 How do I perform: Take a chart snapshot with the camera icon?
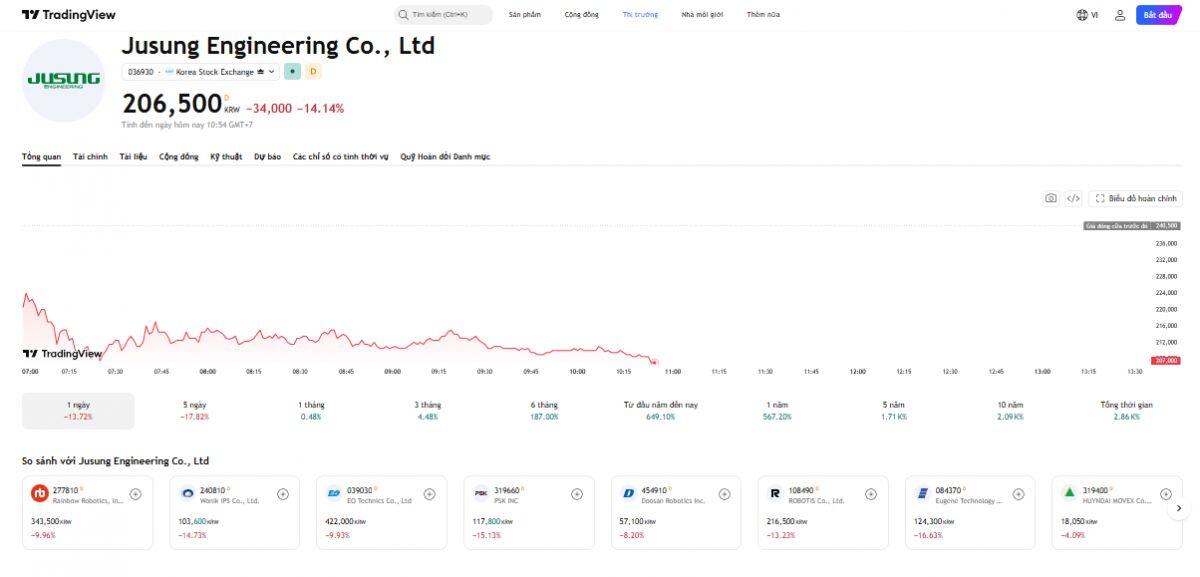click(1051, 199)
